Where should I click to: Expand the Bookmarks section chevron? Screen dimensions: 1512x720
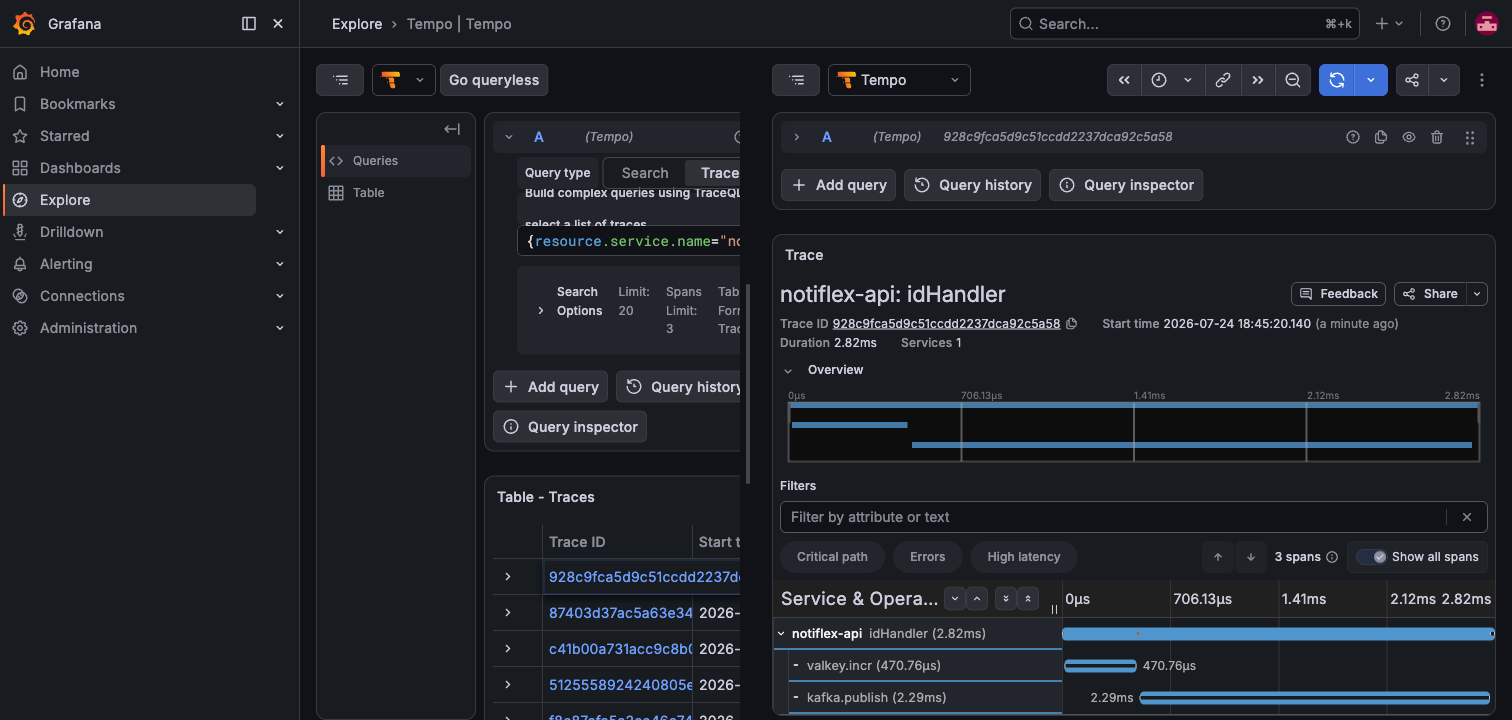[x=280, y=104]
